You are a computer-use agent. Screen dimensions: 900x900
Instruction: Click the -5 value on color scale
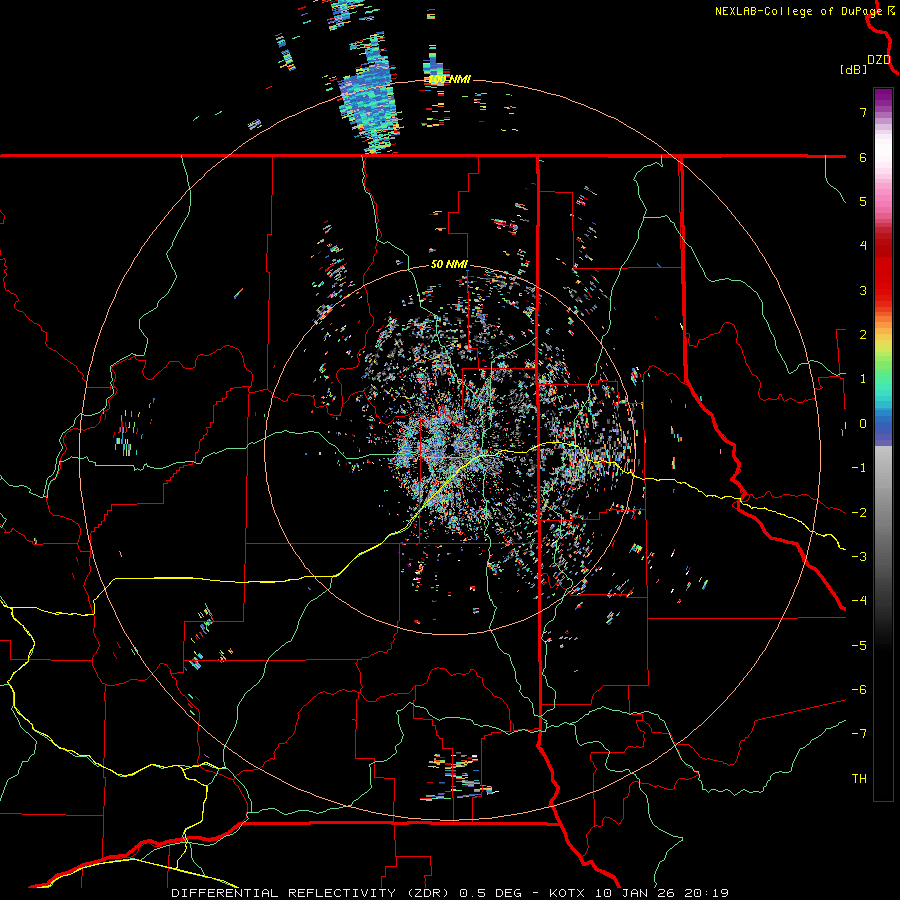click(859, 646)
